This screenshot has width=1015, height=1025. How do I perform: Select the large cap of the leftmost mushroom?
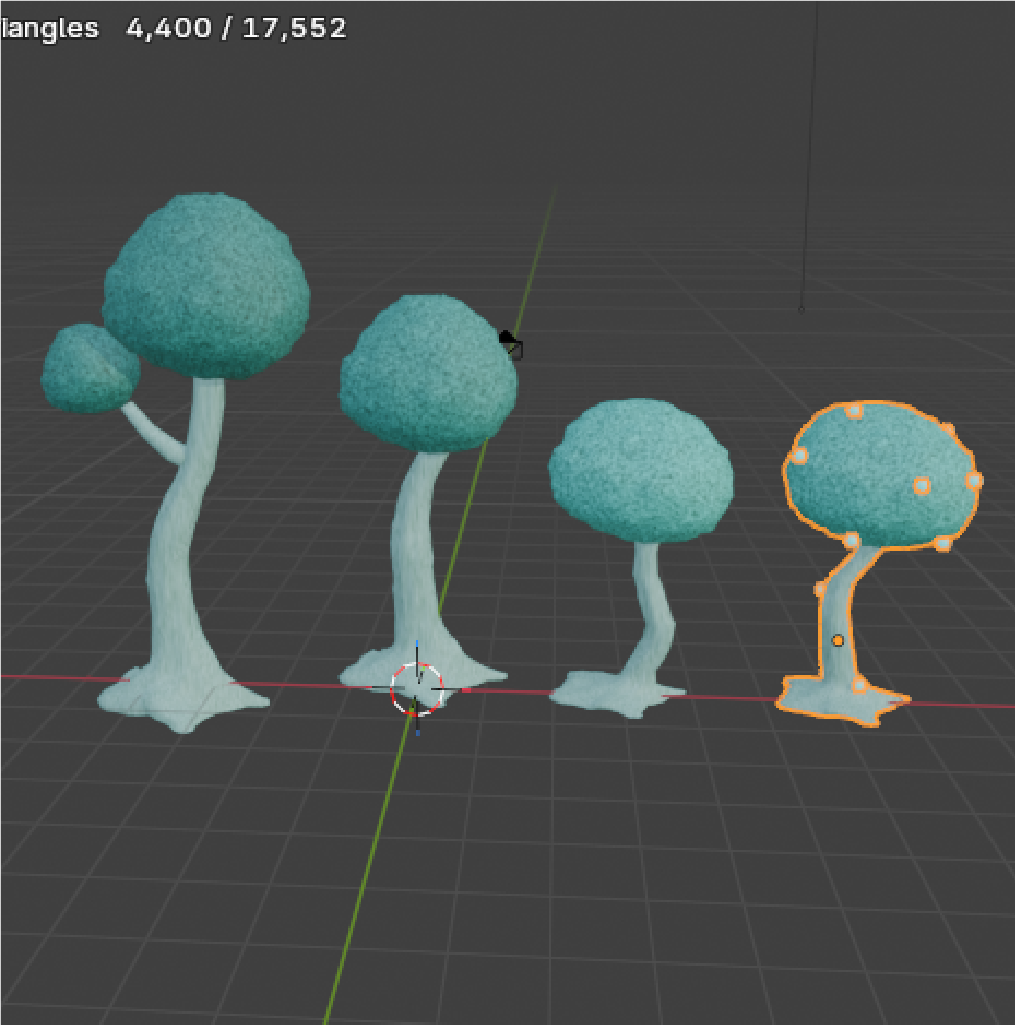(x=207, y=286)
